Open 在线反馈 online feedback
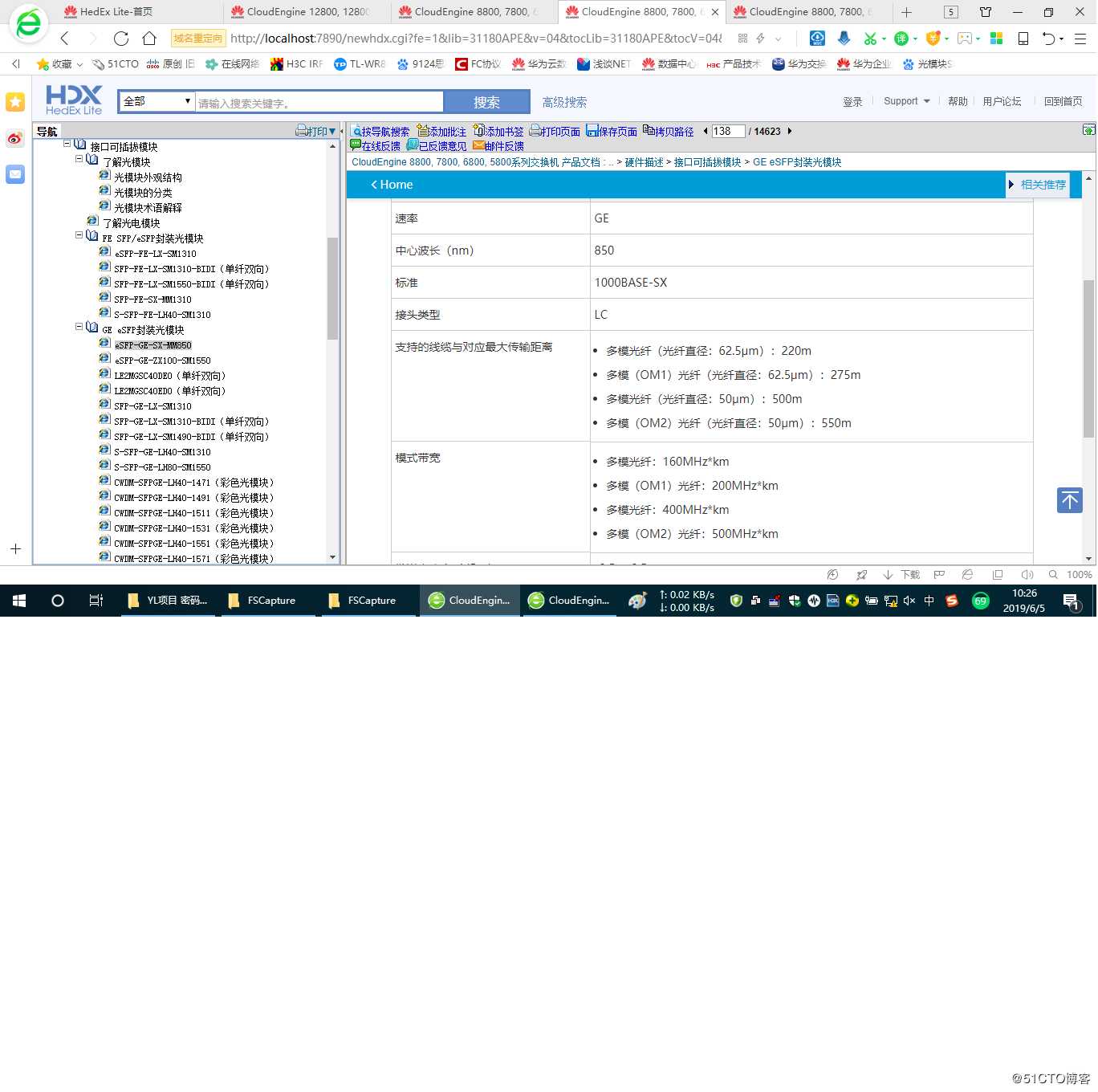The width and height of the screenshot is (1098, 1092). pyautogui.click(x=375, y=145)
